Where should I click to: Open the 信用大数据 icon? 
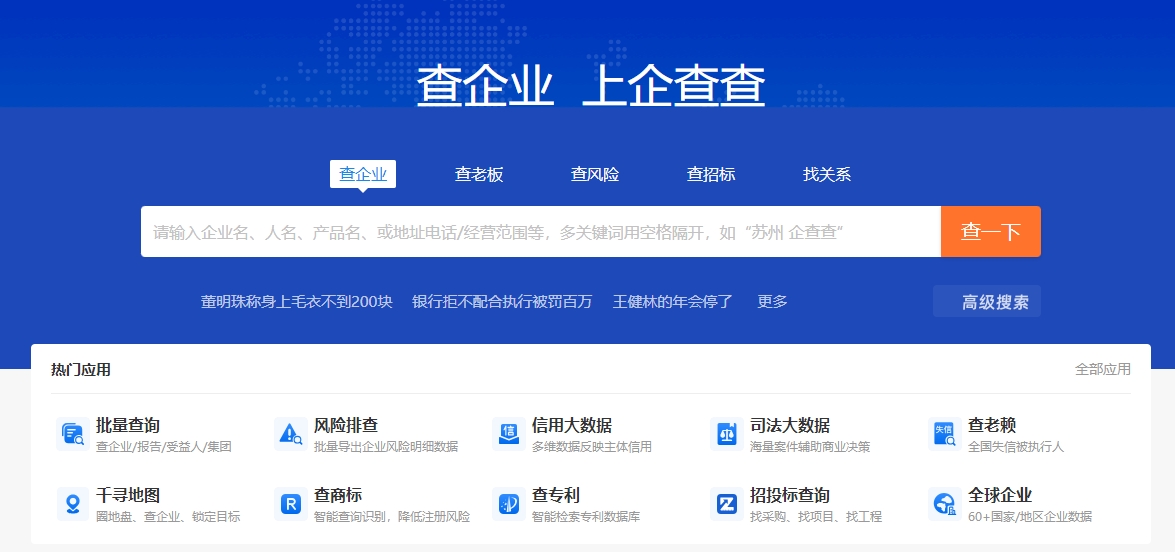pos(509,434)
